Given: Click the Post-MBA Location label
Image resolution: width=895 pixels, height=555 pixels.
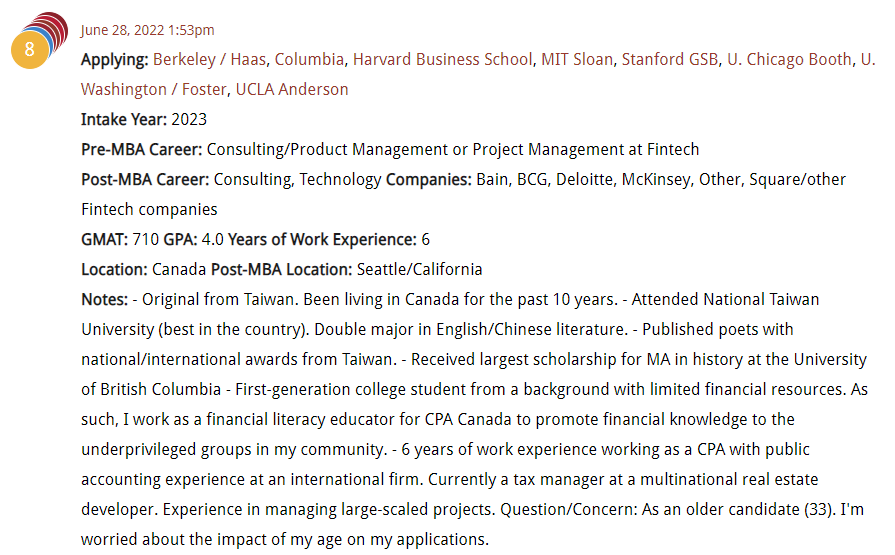Looking at the screenshot, I should (x=282, y=270).
